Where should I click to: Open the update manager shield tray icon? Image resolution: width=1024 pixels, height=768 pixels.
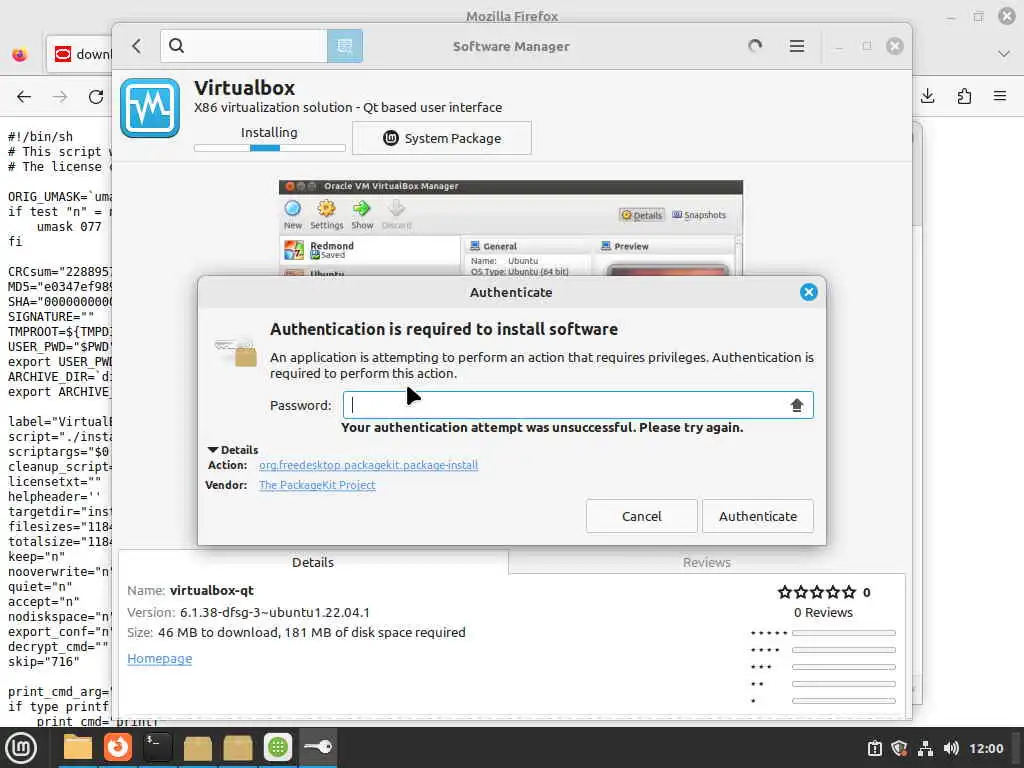pos(899,748)
